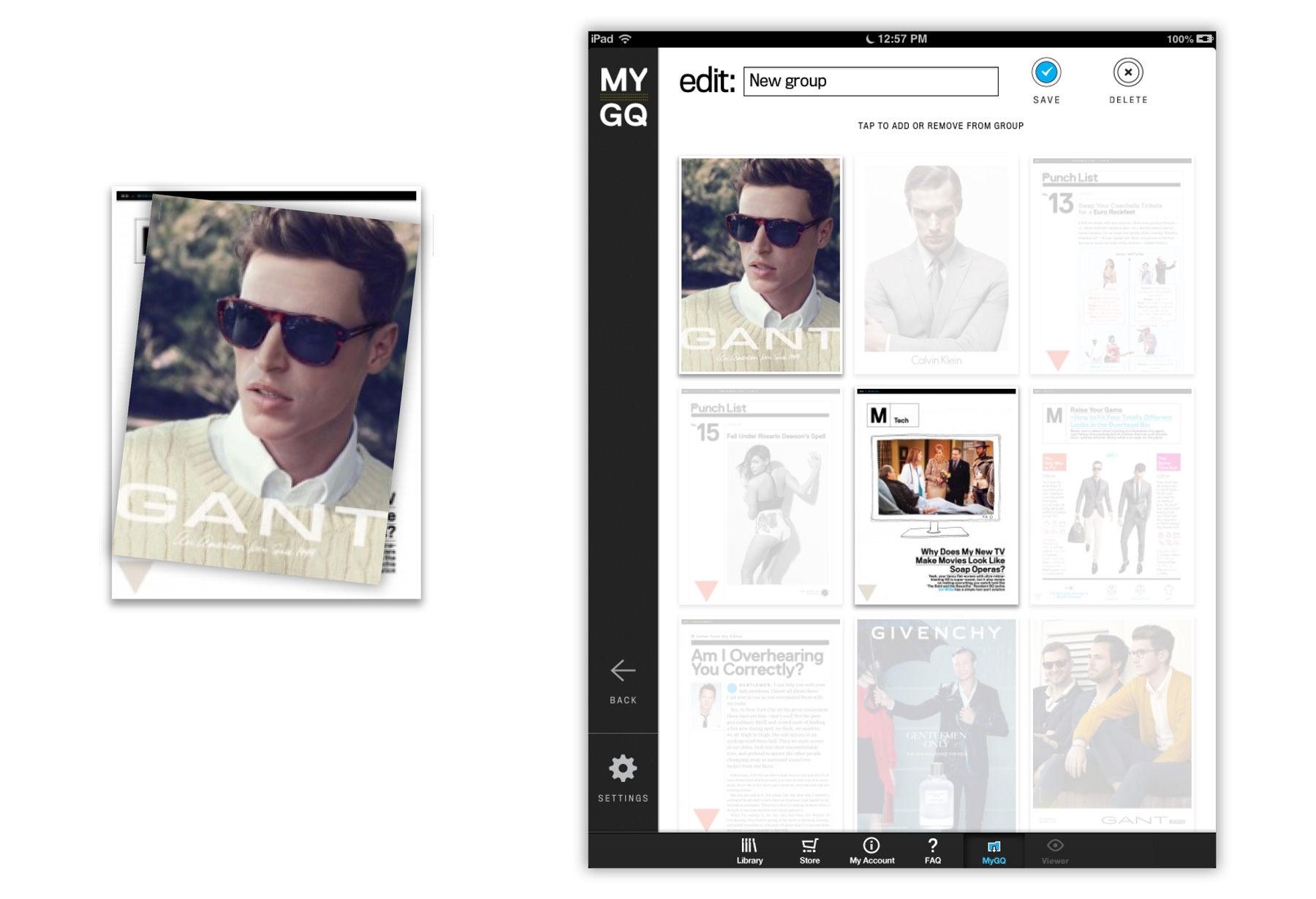This screenshot has height=899, width=1316.
Task: Tap the Delete X icon
Action: click(1127, 72)
